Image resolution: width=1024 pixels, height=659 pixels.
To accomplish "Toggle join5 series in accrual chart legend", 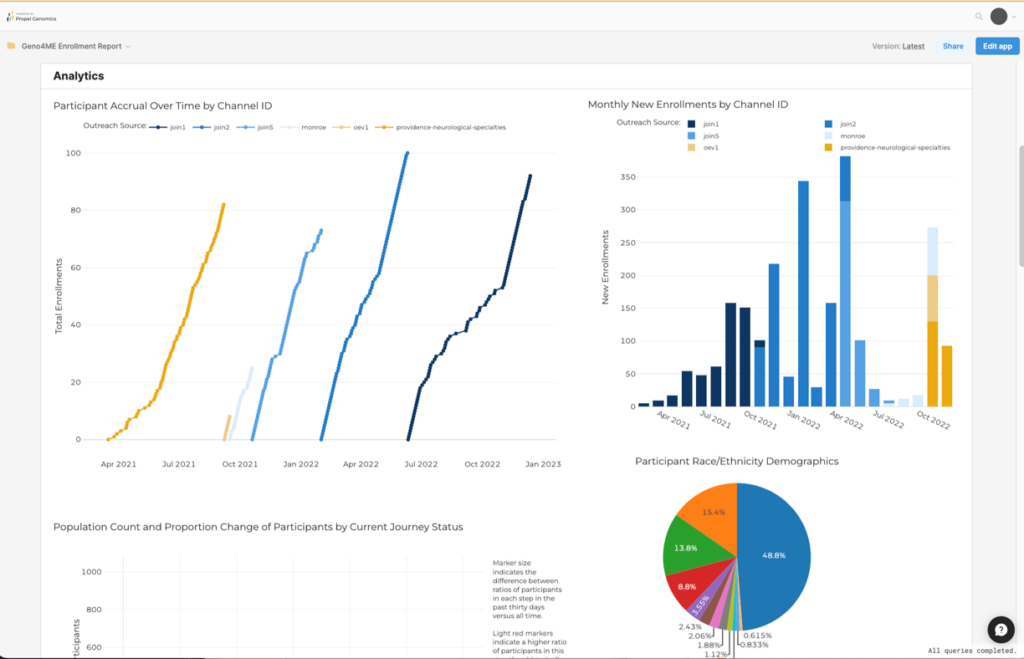I will [256, 127].
